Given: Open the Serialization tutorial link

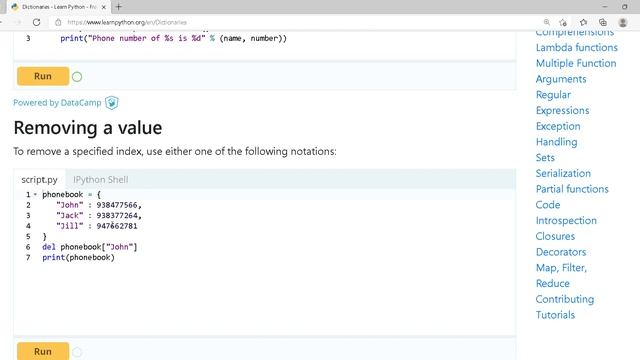Looking at the screenshot, I should pos(563,173).
